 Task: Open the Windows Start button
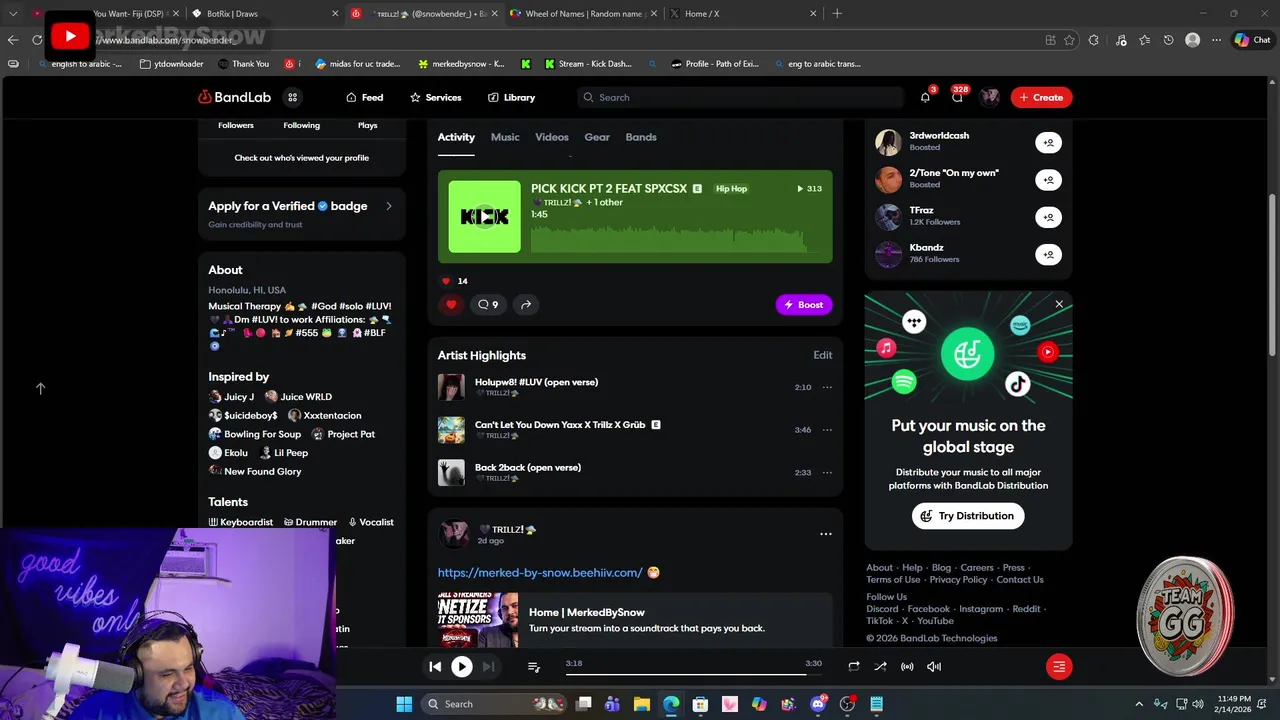[404, 704]
